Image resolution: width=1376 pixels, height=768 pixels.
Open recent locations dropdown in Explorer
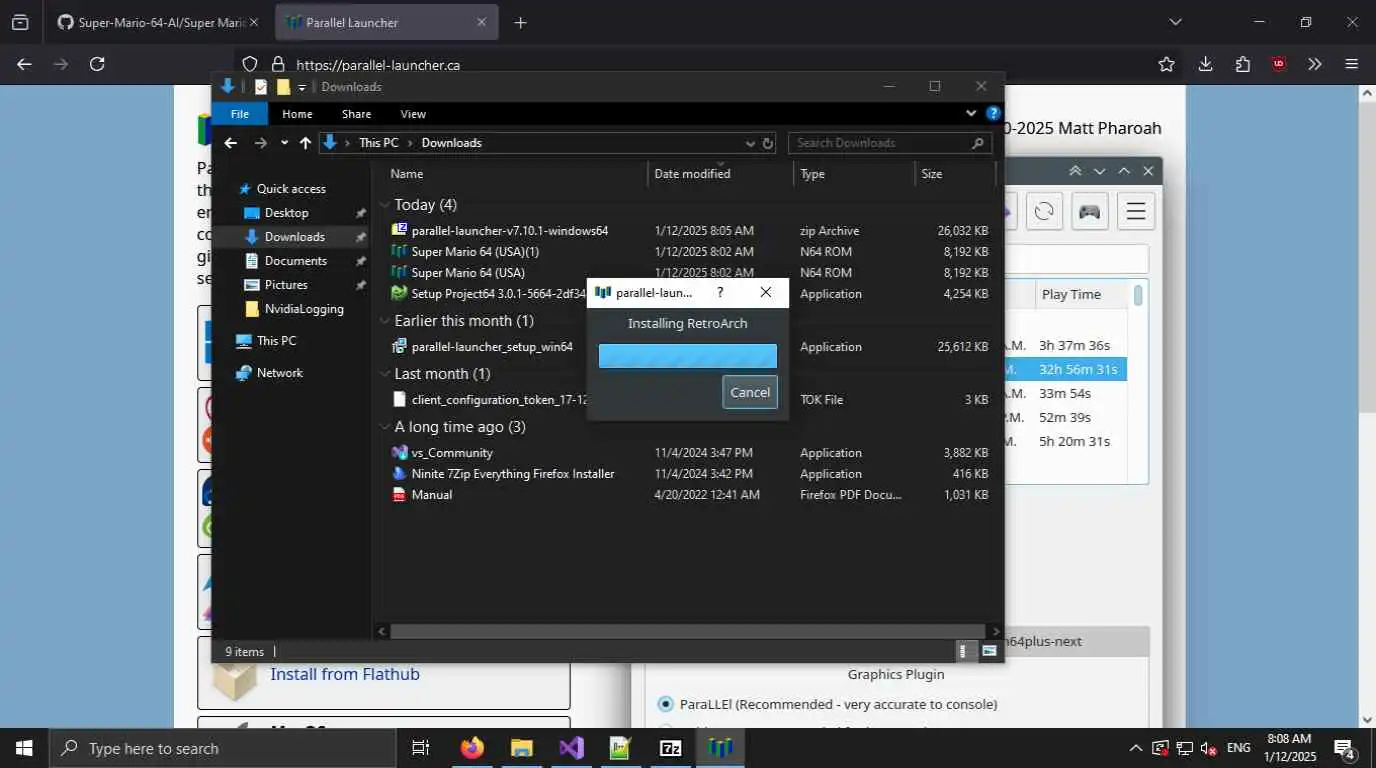tap(284, 143)
